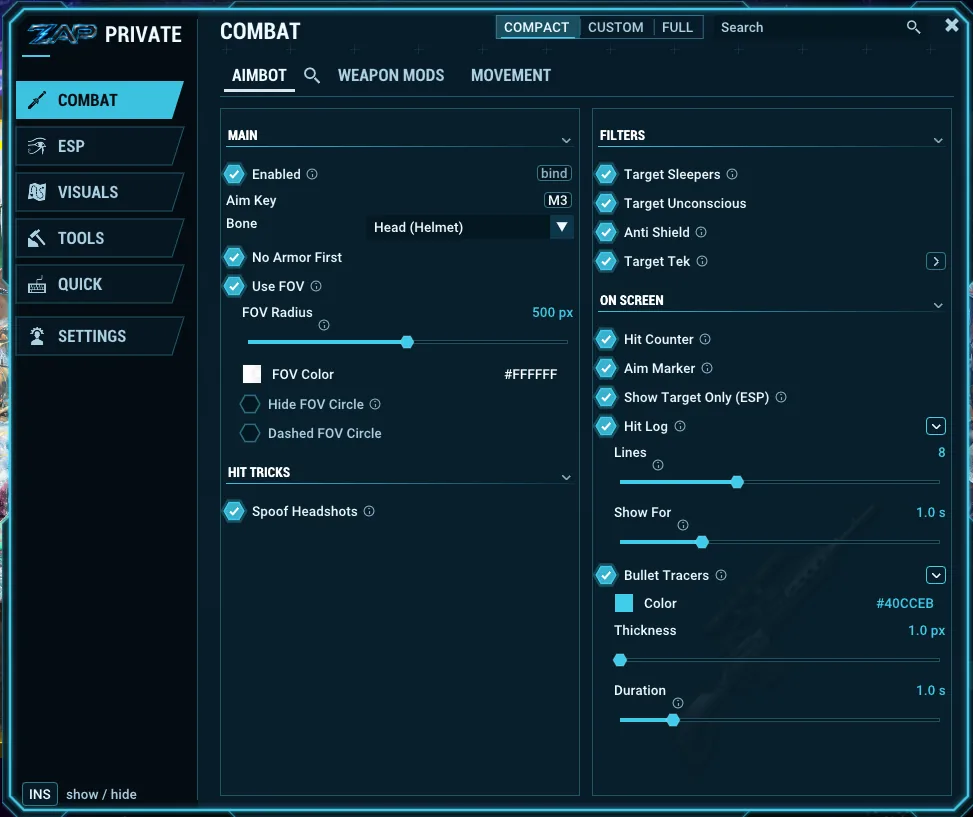973x817 pixels.
Task: Show info icon under FOV Radius
Action: (x=324, y=325)
